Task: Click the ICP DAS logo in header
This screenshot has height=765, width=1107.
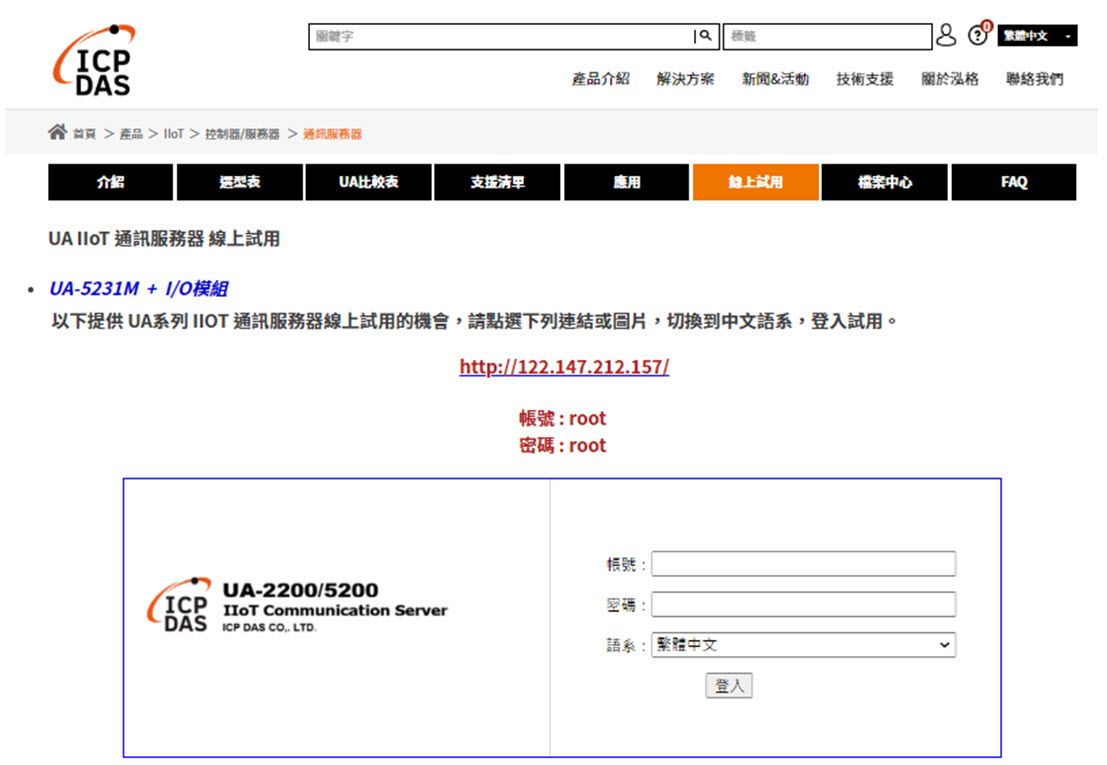Action: 94,61
